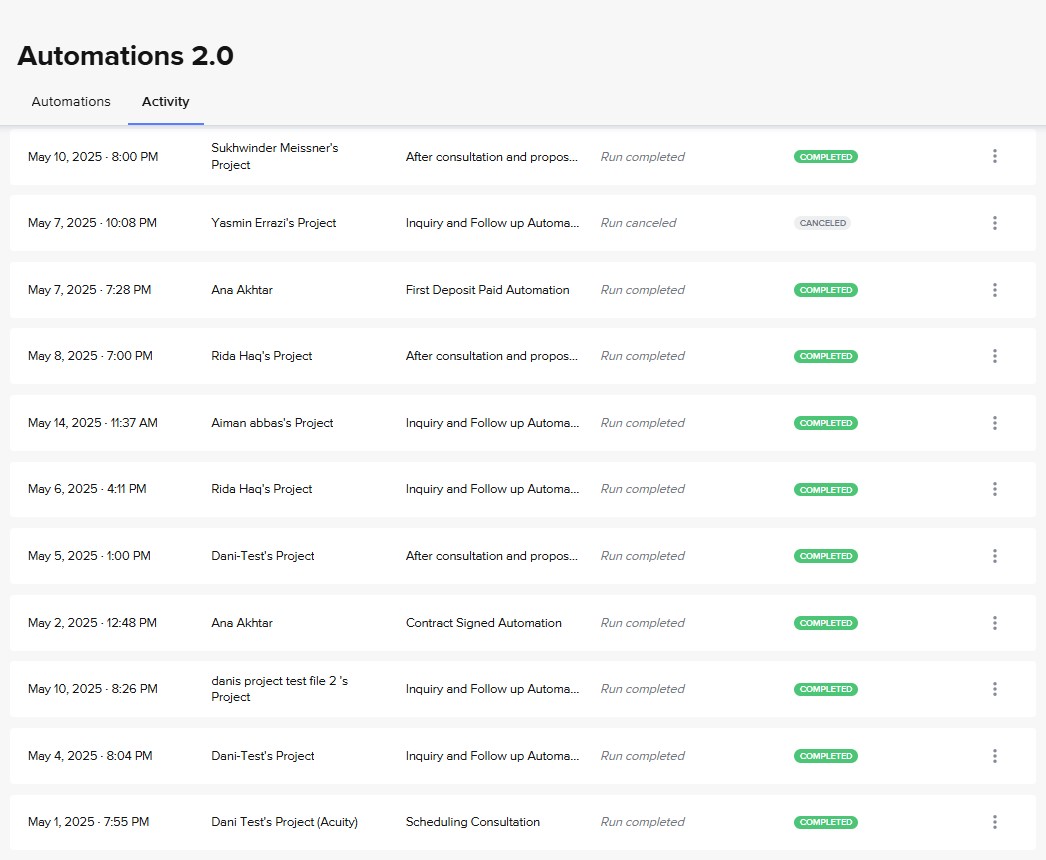The width and height of the screenshot is (1046, 860).
Task: Click the Automations 2.0 page heading
Action: tap(125, 56)
